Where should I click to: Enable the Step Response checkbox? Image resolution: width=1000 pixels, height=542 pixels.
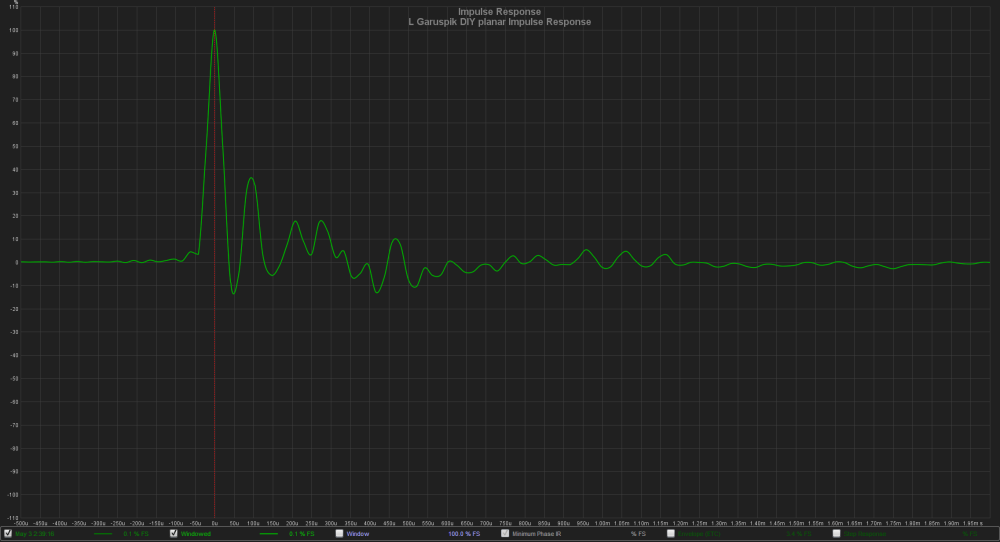(x=837, y=533)
